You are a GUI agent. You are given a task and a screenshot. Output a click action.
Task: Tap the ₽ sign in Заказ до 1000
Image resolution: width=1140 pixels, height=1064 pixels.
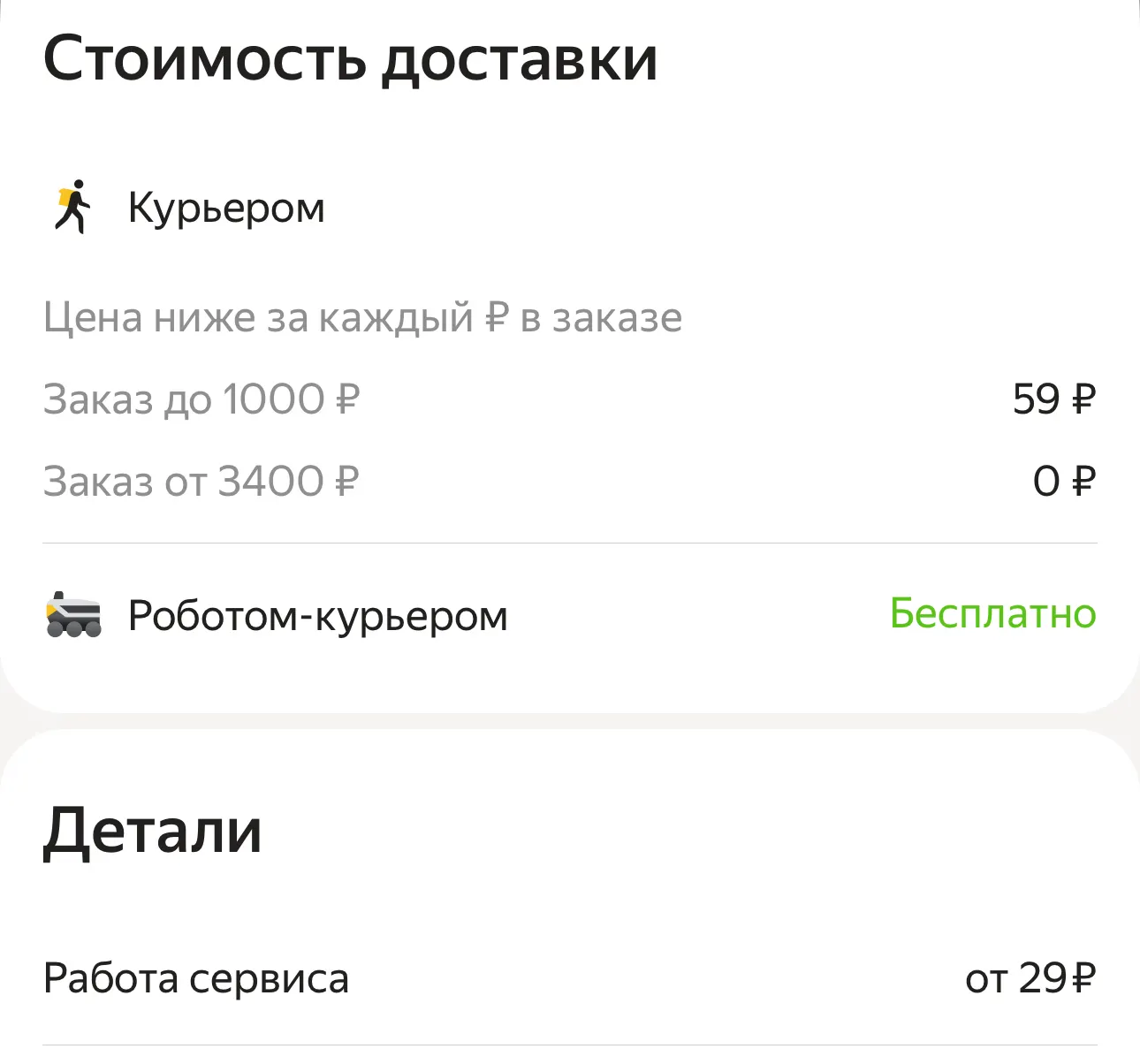tap(347, 399)
